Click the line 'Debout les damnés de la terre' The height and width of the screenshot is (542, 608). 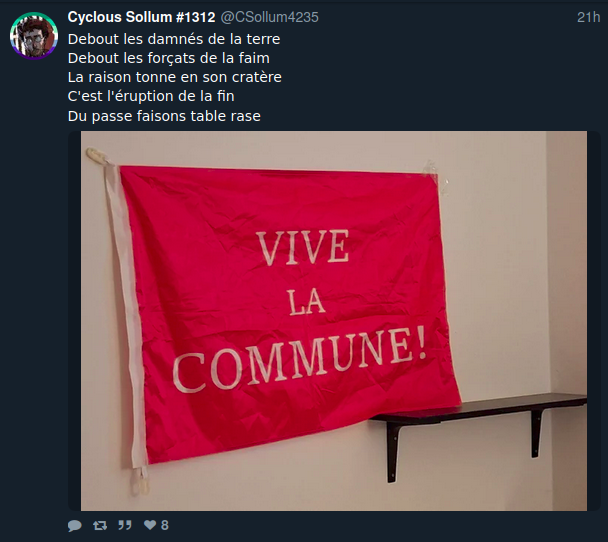pos(174,39)
